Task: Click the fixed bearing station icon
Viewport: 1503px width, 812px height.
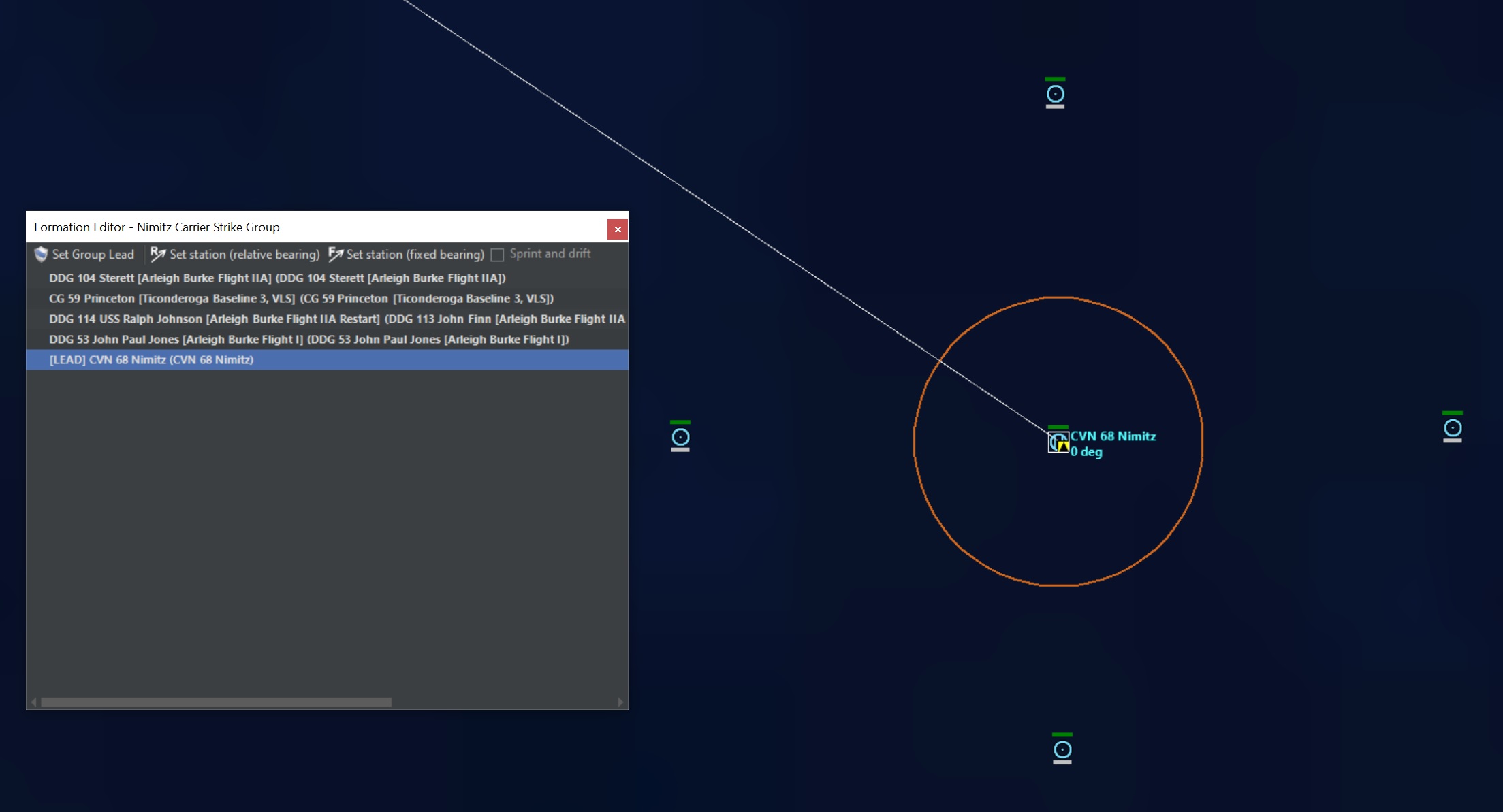Action: (335, 255)
